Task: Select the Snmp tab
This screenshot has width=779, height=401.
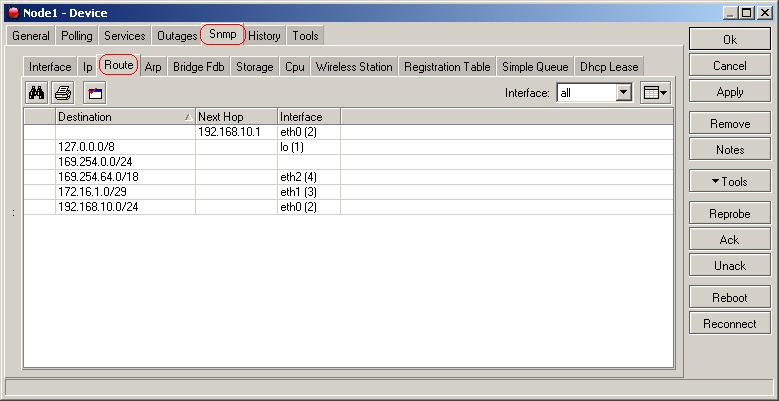Action: 223,35
